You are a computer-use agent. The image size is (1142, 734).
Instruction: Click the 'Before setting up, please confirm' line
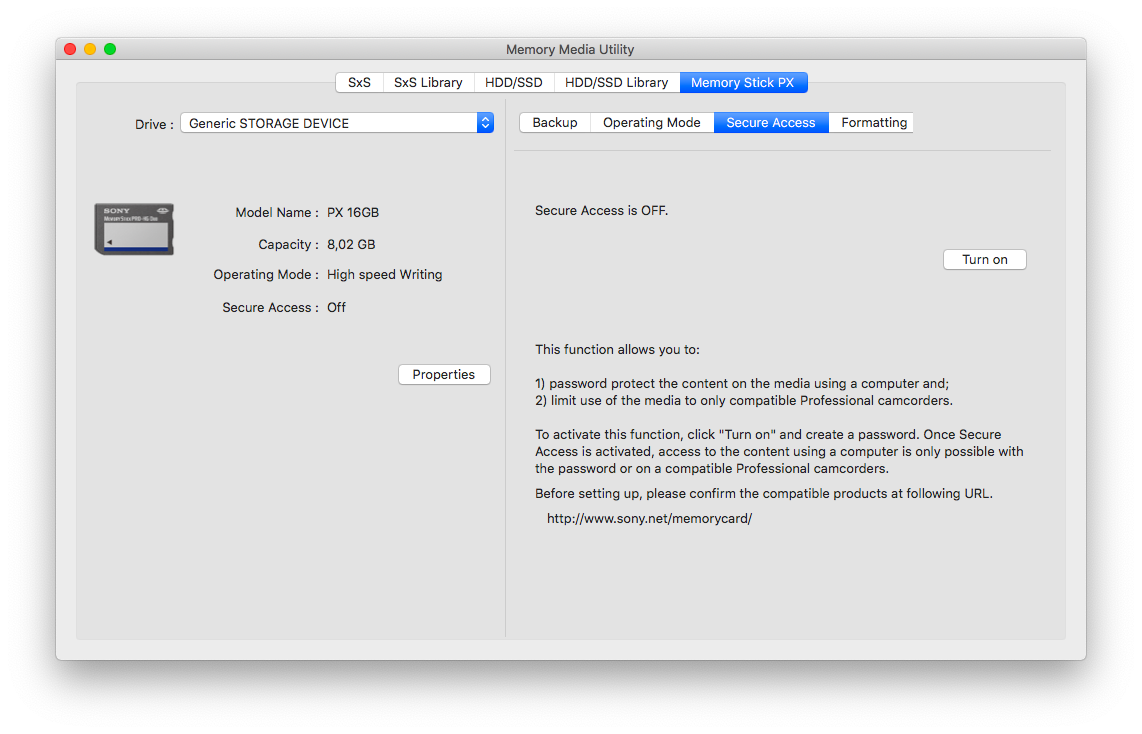[764, 494]
